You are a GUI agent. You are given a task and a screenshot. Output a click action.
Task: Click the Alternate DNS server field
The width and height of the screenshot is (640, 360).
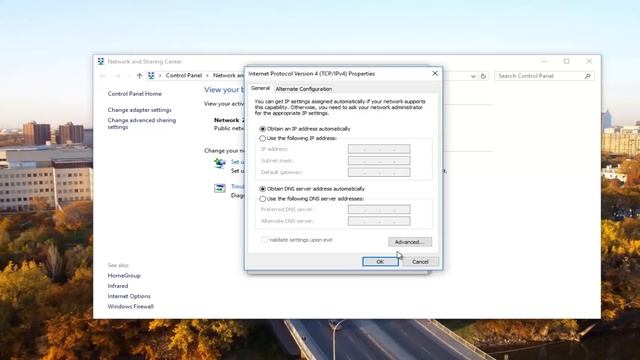379,221
